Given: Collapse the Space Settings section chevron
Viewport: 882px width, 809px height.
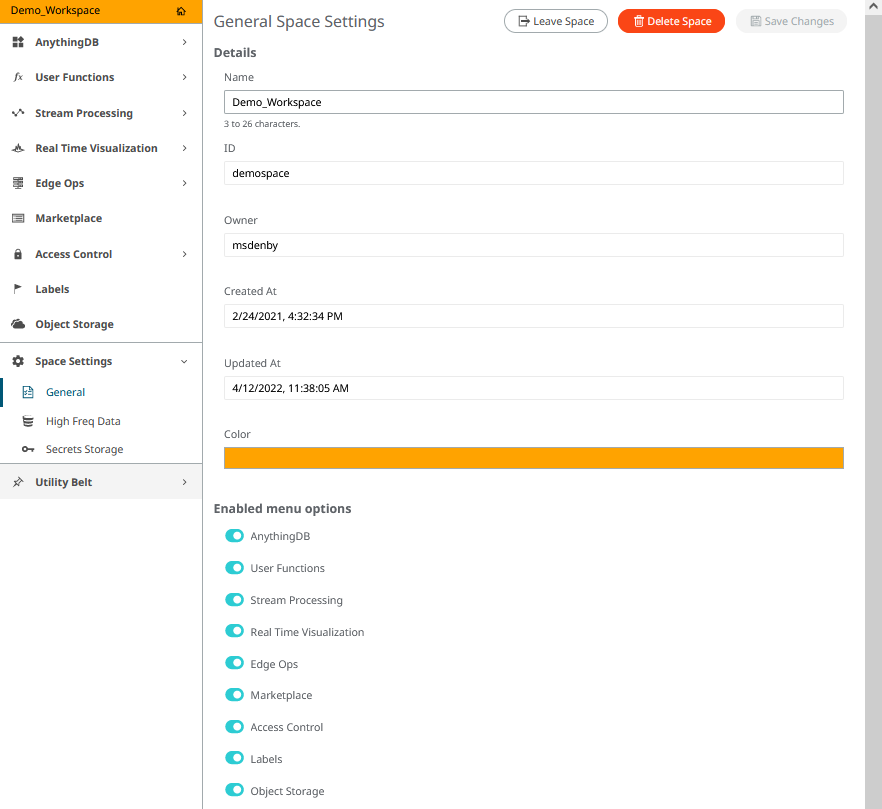Looking at the screenshot, I should coord(184,361).
